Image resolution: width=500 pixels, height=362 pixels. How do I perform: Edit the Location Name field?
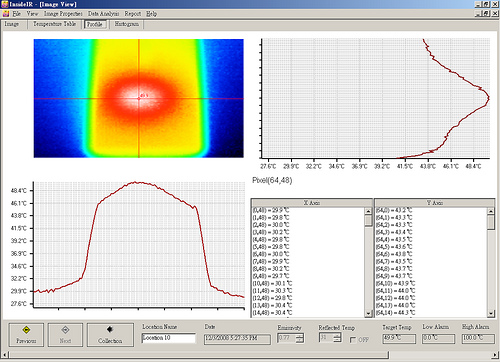(169, 338)
